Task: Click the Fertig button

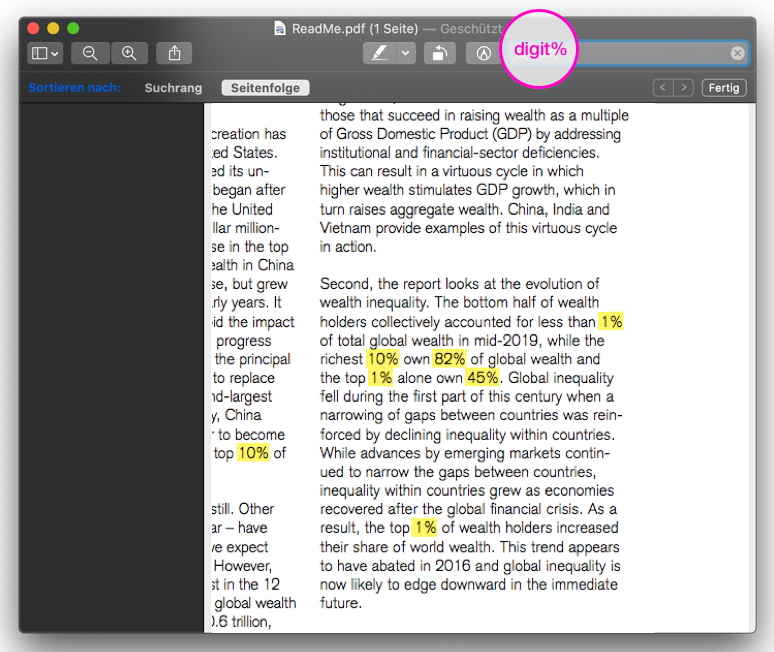Action: [x=724, y=88]
